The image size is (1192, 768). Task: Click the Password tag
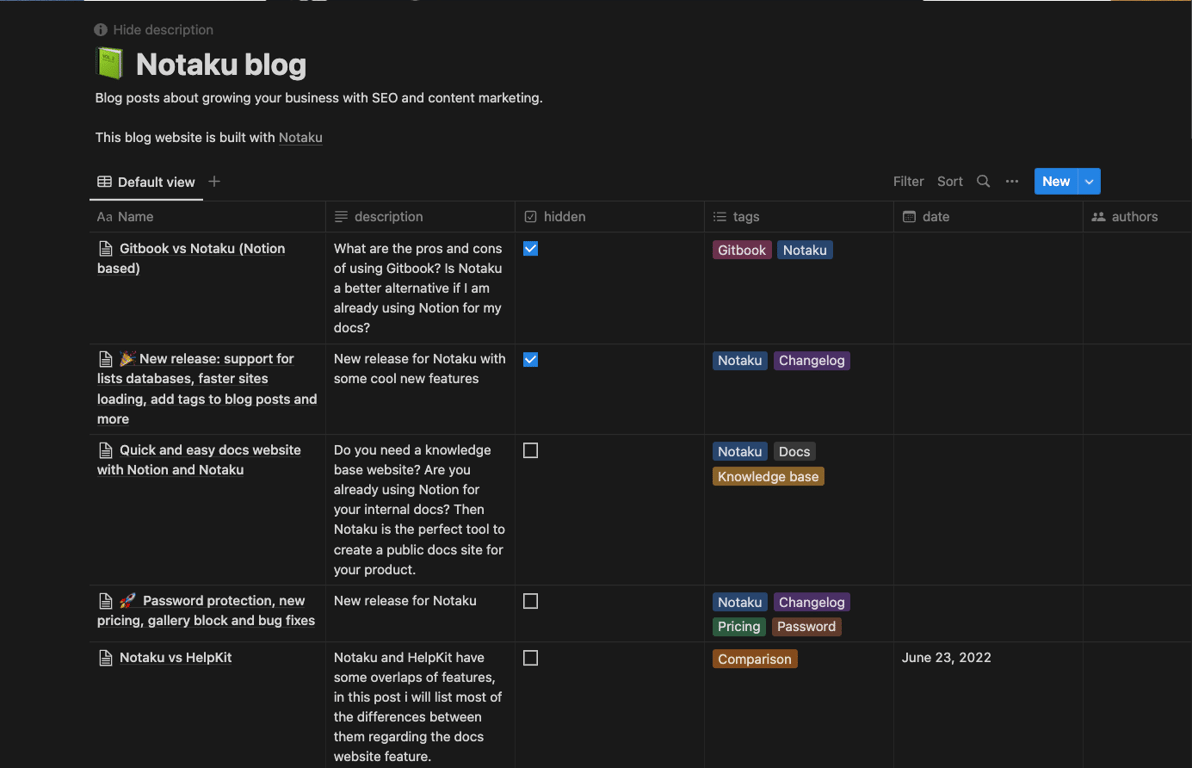point(807,627)
